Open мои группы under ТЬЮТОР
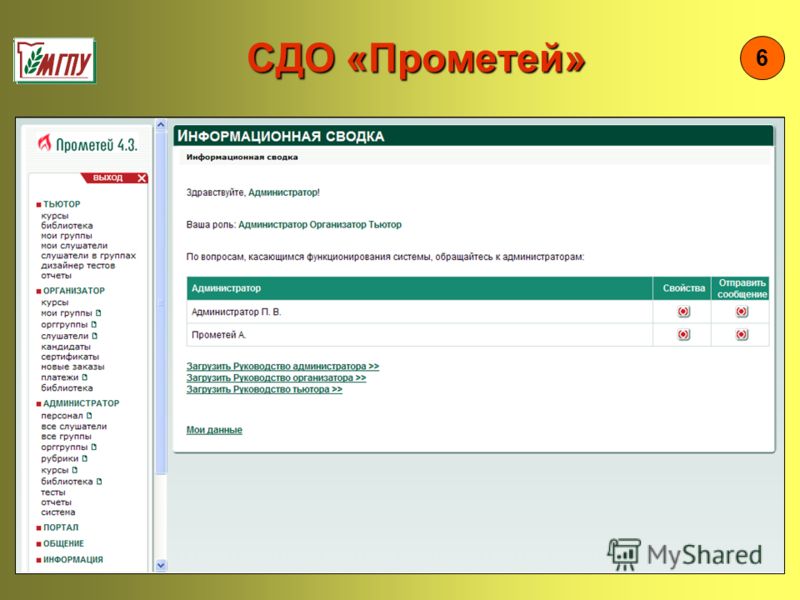The height and width of the screenshot is (600, 800). point(66,236)
